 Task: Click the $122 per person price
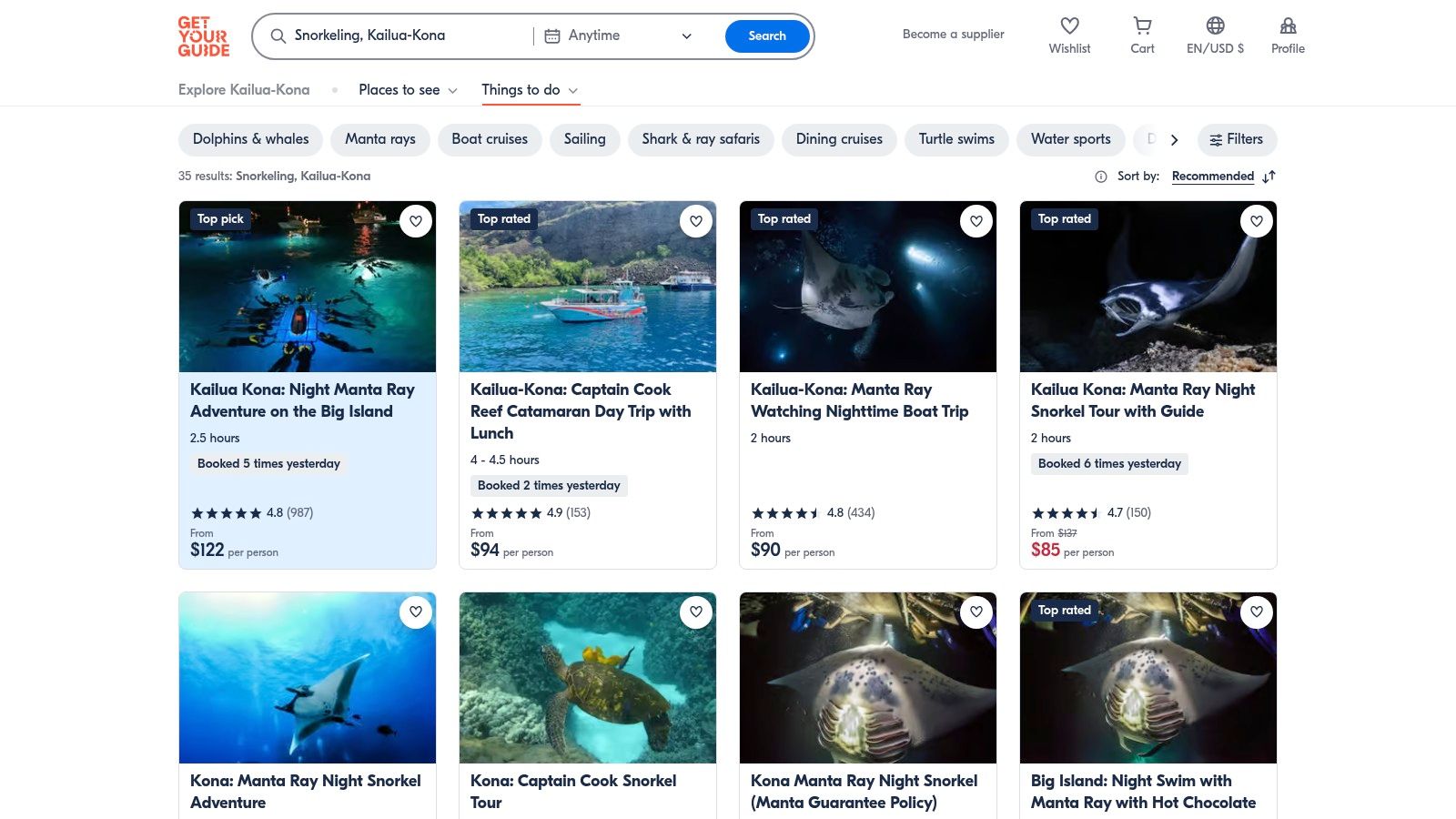[x=234, y=550]
